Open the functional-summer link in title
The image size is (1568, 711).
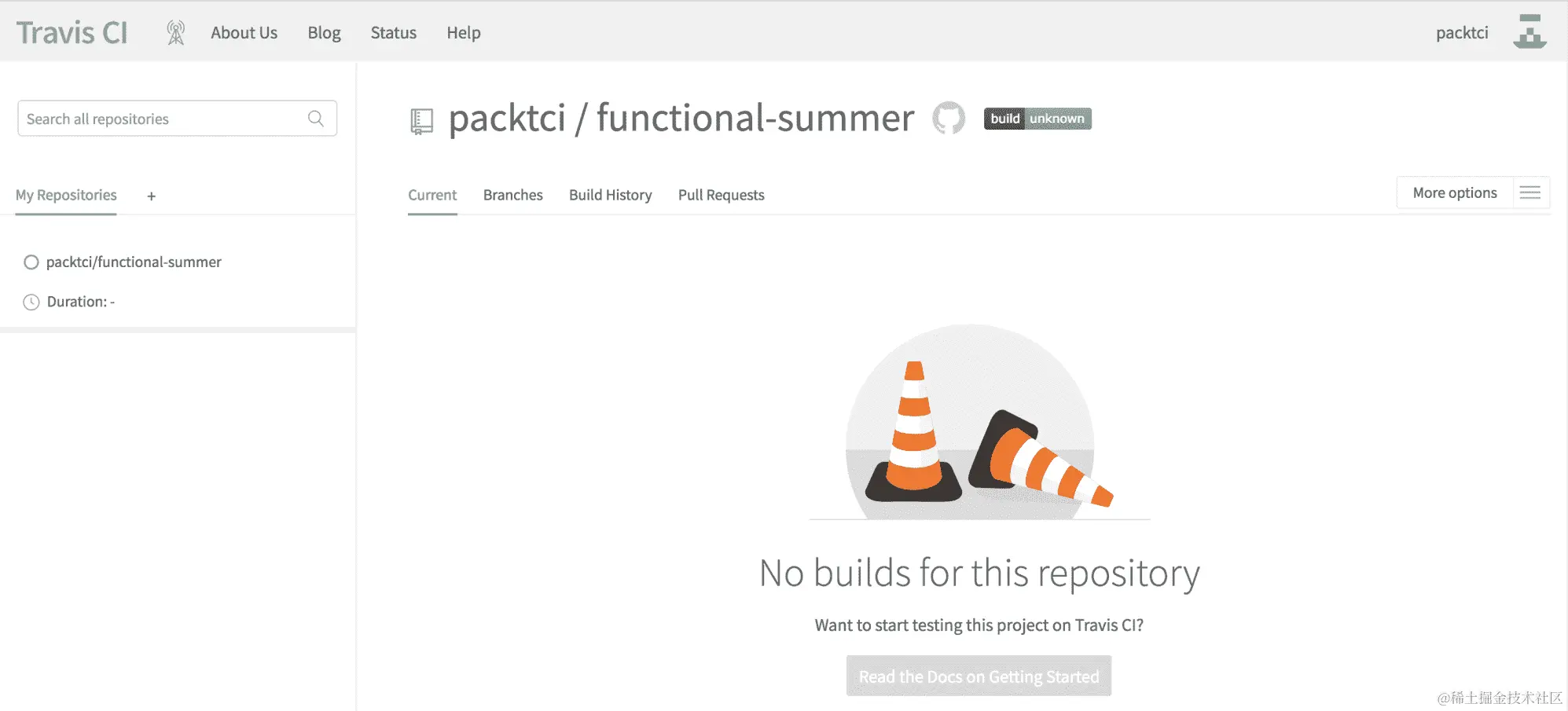[755, 119]
